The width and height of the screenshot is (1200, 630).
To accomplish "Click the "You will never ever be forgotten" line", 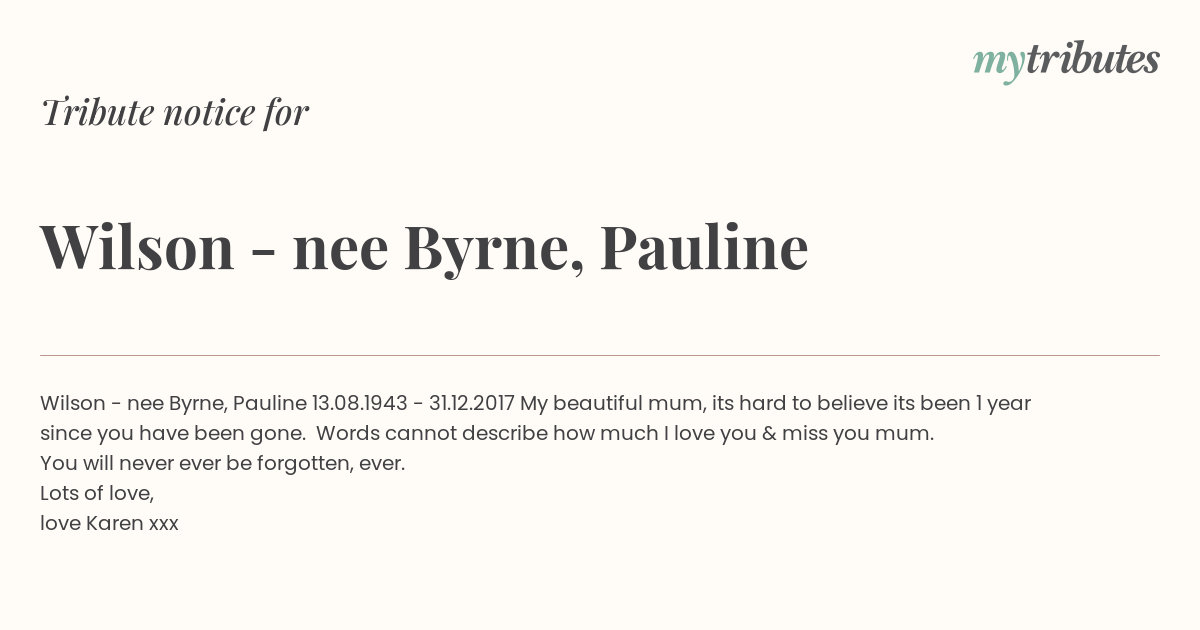I will point(222,464).
